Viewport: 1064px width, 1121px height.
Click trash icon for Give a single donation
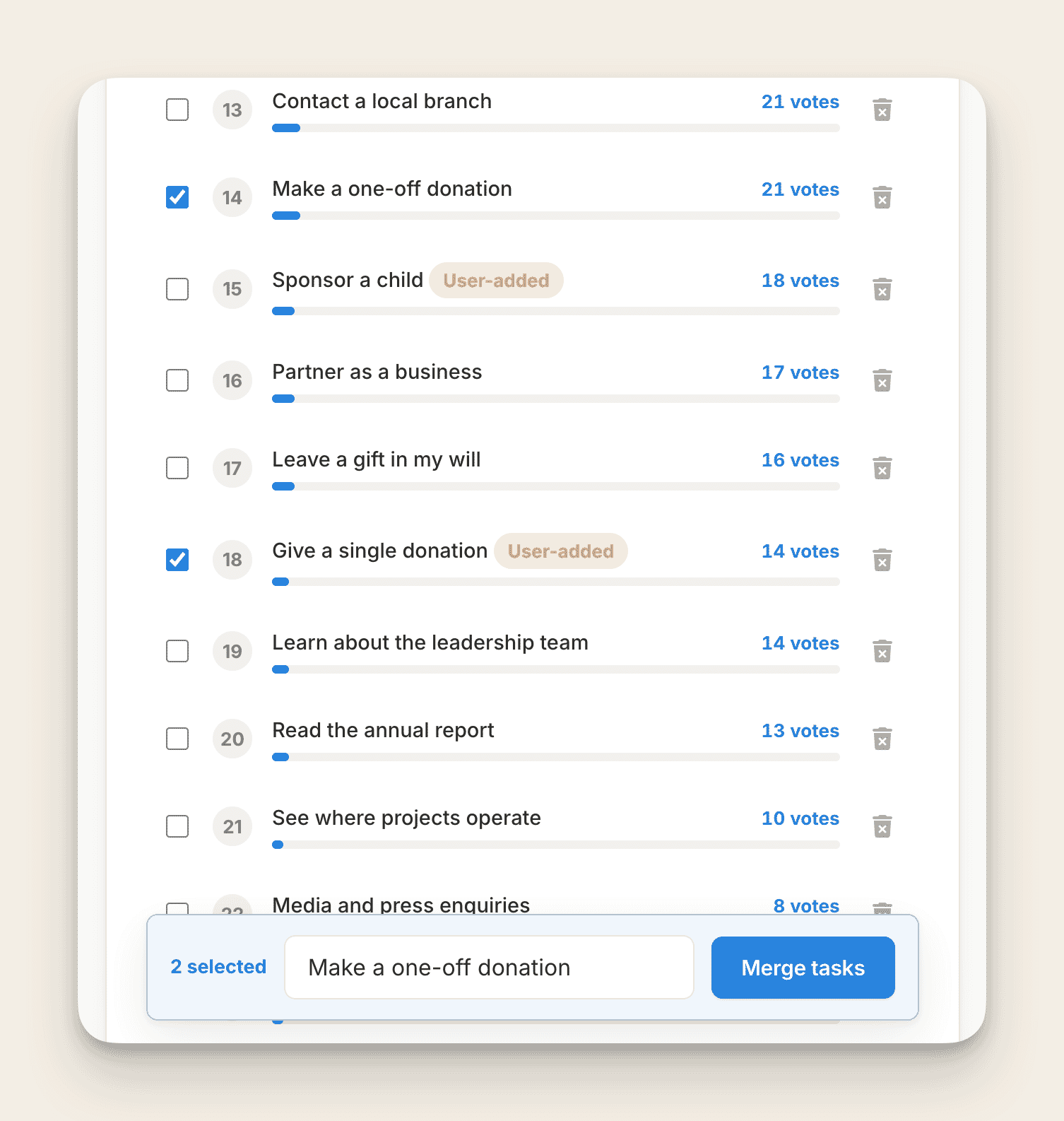882,560
